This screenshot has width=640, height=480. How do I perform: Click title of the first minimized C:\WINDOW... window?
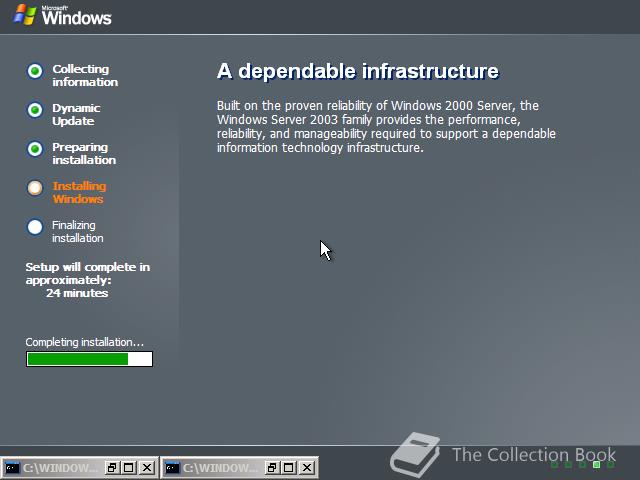click(x=60, y=468)
